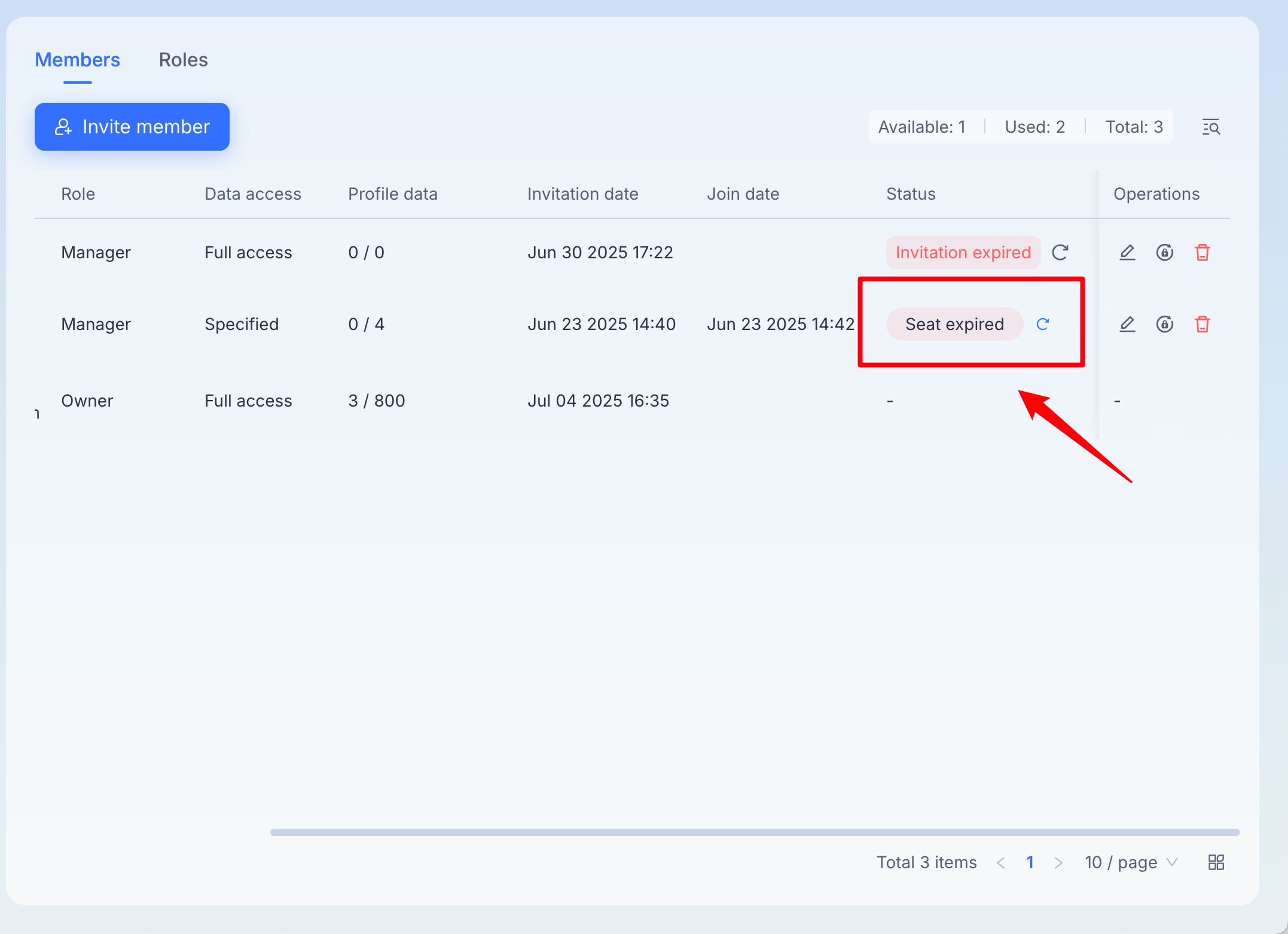
Task: Click the Total: 3 seat count
Action: 1134,127
